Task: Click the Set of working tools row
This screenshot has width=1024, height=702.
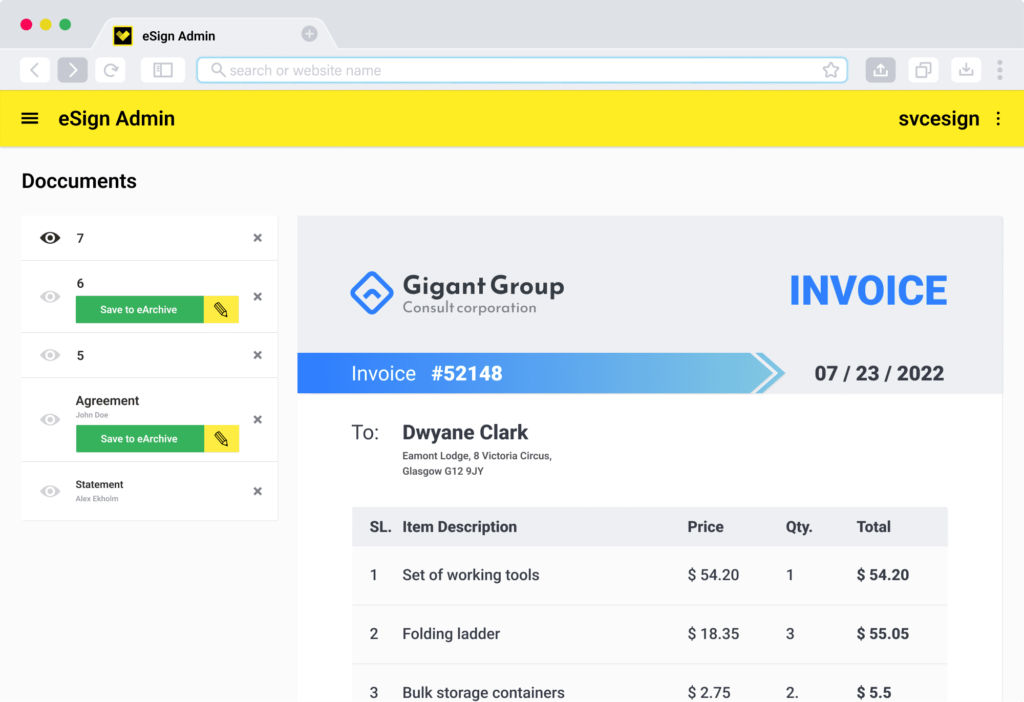Action: [650, 575]
